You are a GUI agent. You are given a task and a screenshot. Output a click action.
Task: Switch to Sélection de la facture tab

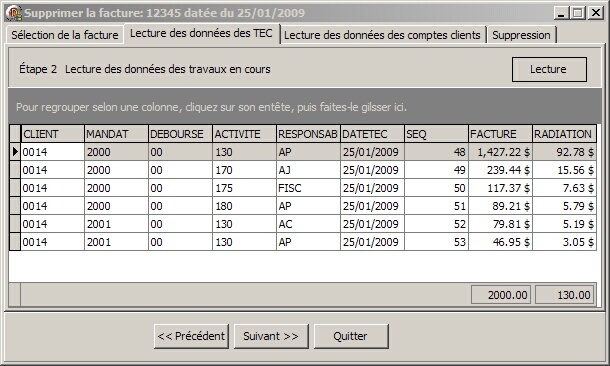point(65,35)
